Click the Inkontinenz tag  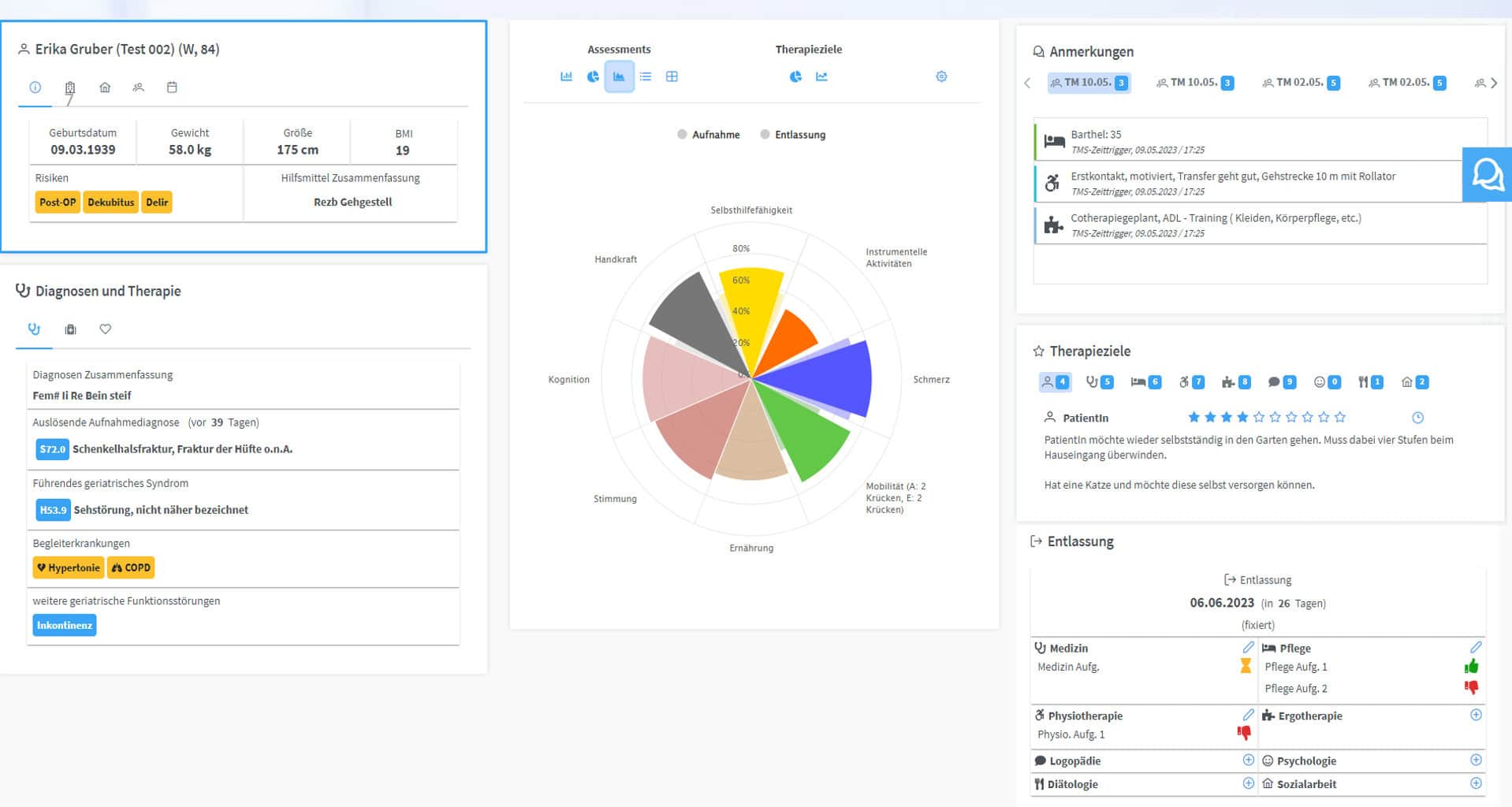click(65, 625)
